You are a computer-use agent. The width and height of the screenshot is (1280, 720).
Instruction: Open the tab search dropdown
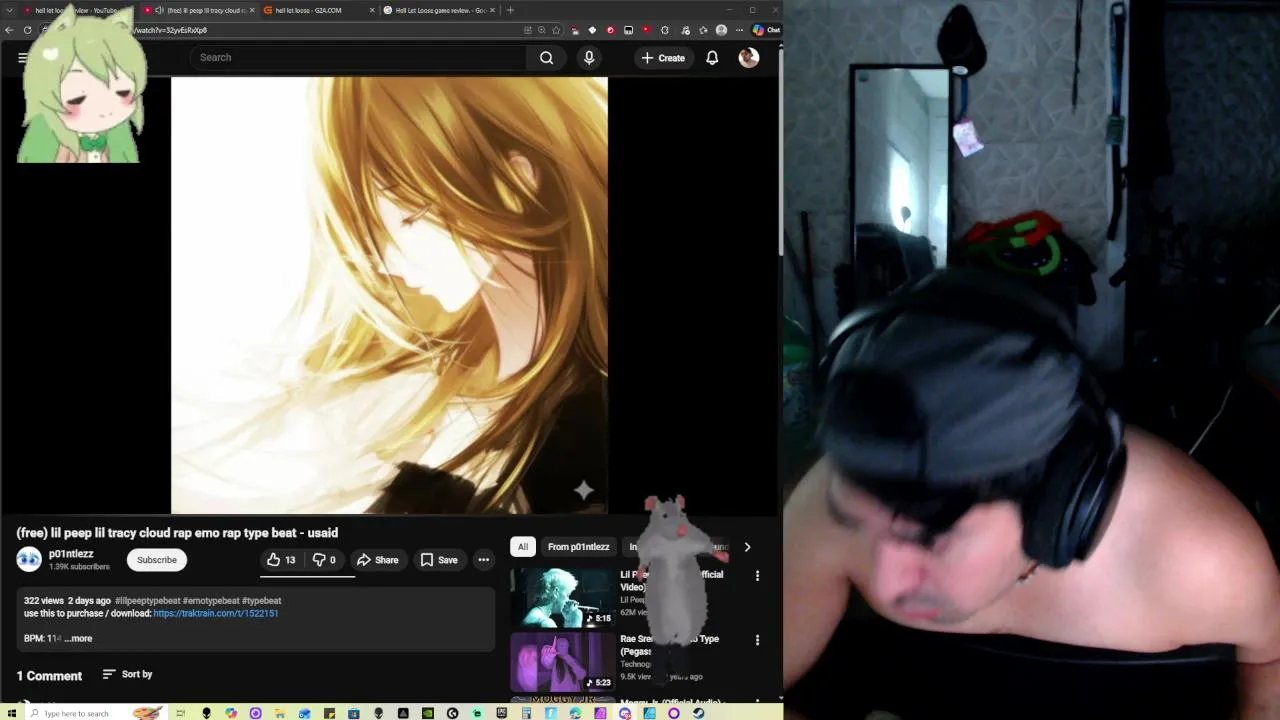(x=9, y=10)
